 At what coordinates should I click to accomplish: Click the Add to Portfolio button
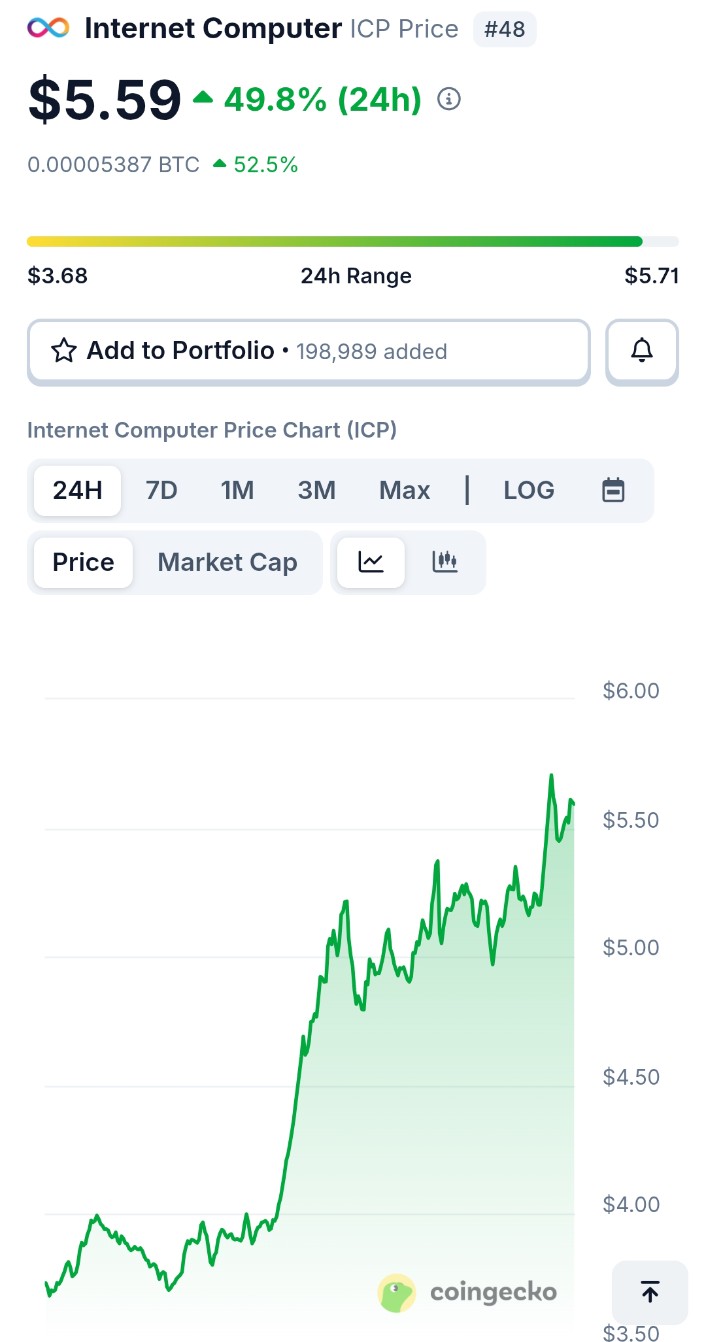[x=308, y=351]
